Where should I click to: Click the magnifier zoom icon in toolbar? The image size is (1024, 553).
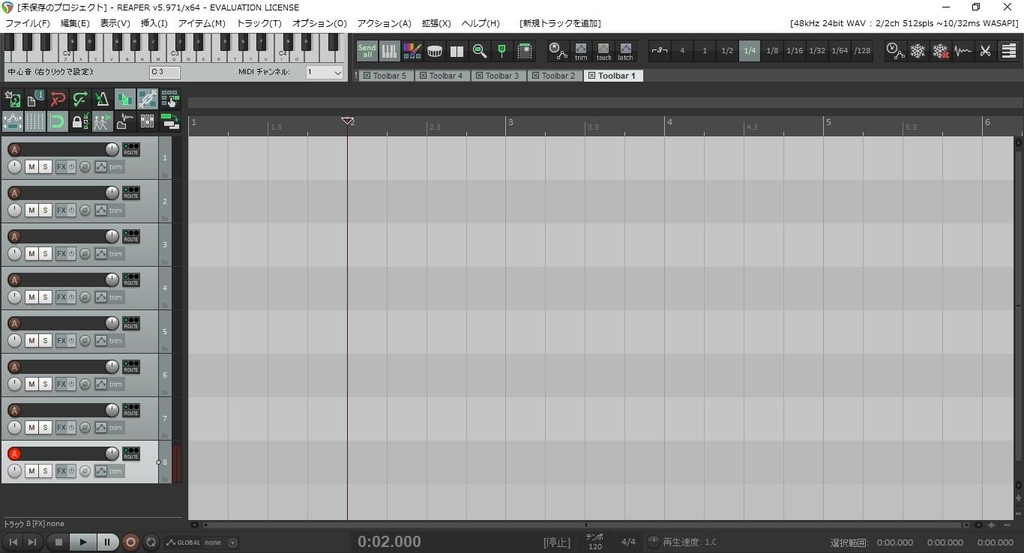click(479, 50)
